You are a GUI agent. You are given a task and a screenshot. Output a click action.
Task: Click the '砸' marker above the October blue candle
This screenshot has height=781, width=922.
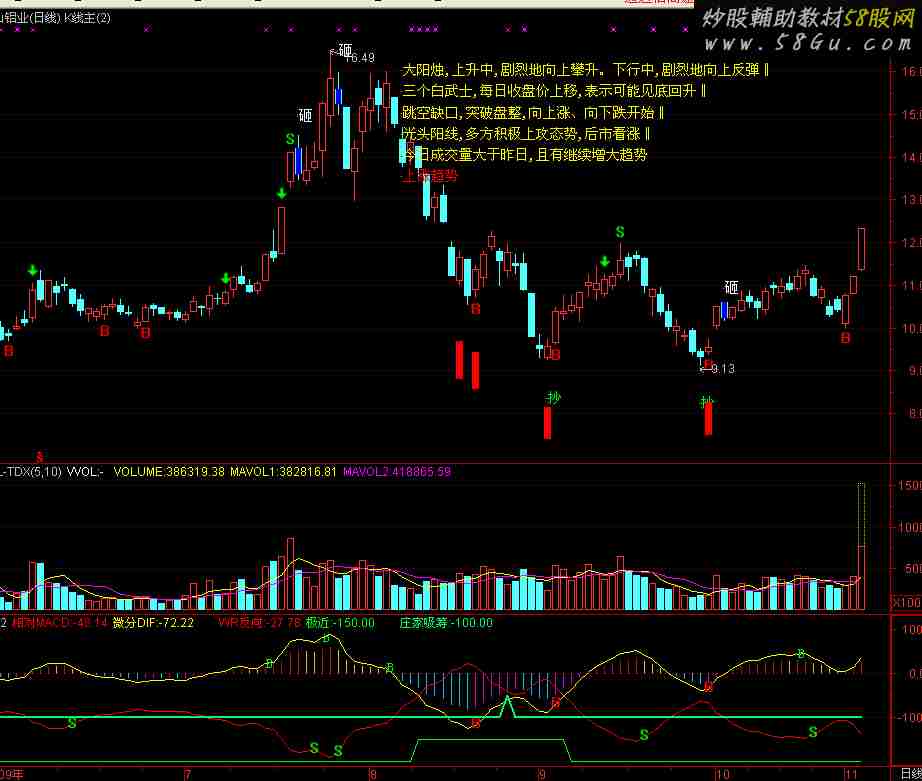[731, 287]
